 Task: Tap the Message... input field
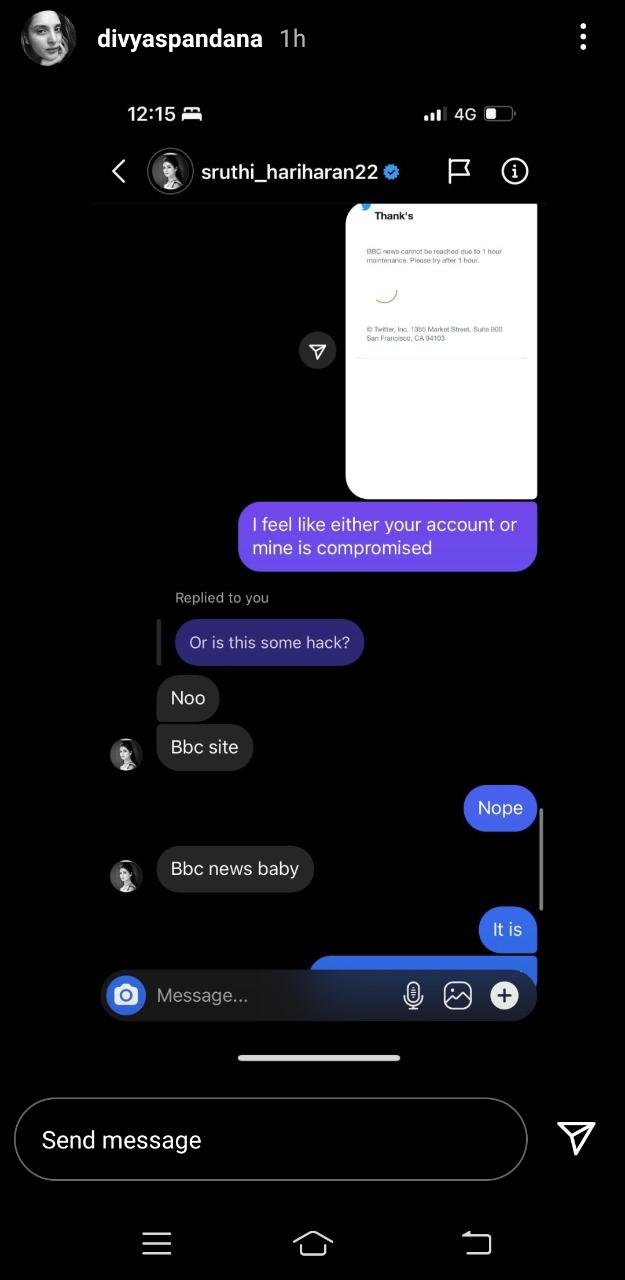point(270,995)
